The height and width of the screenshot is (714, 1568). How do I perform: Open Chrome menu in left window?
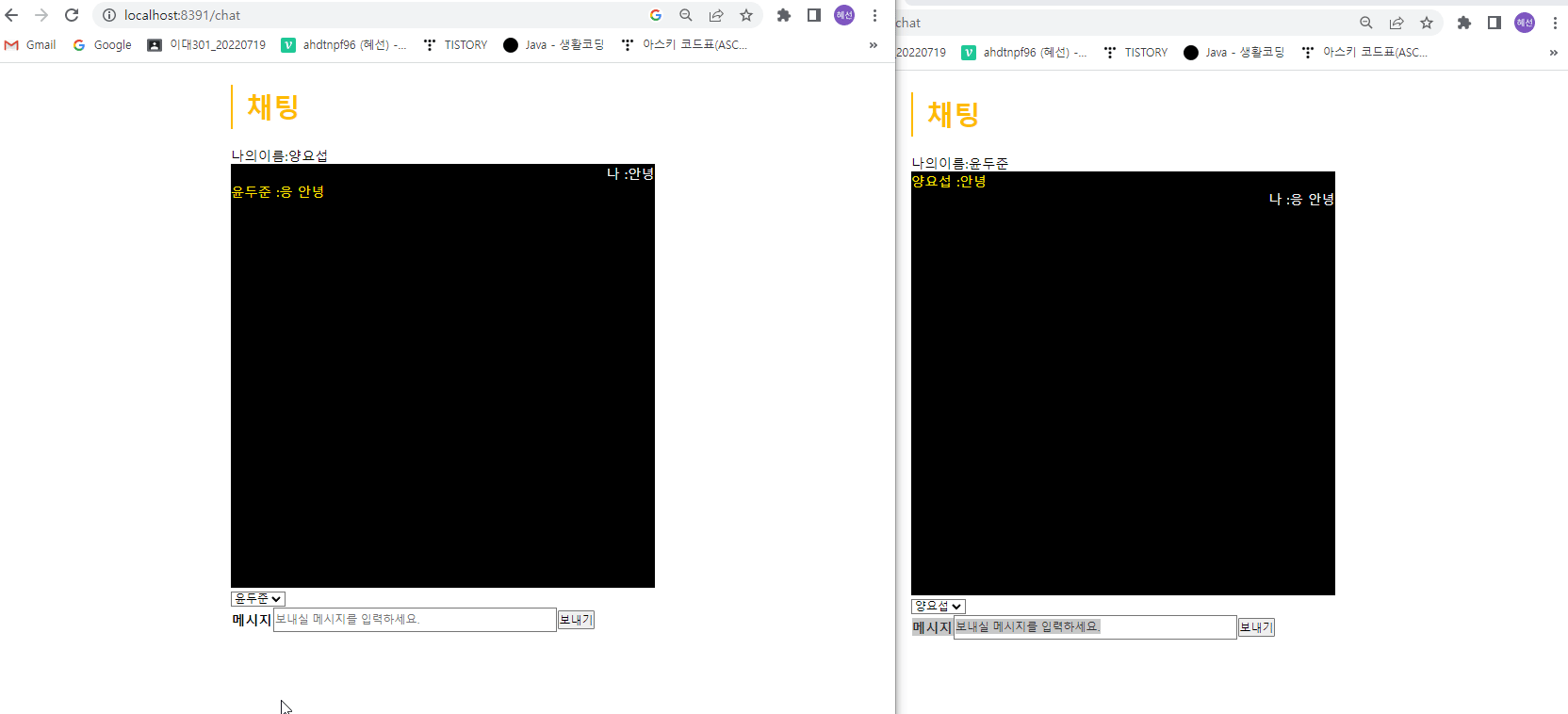(x=874, y=15)
